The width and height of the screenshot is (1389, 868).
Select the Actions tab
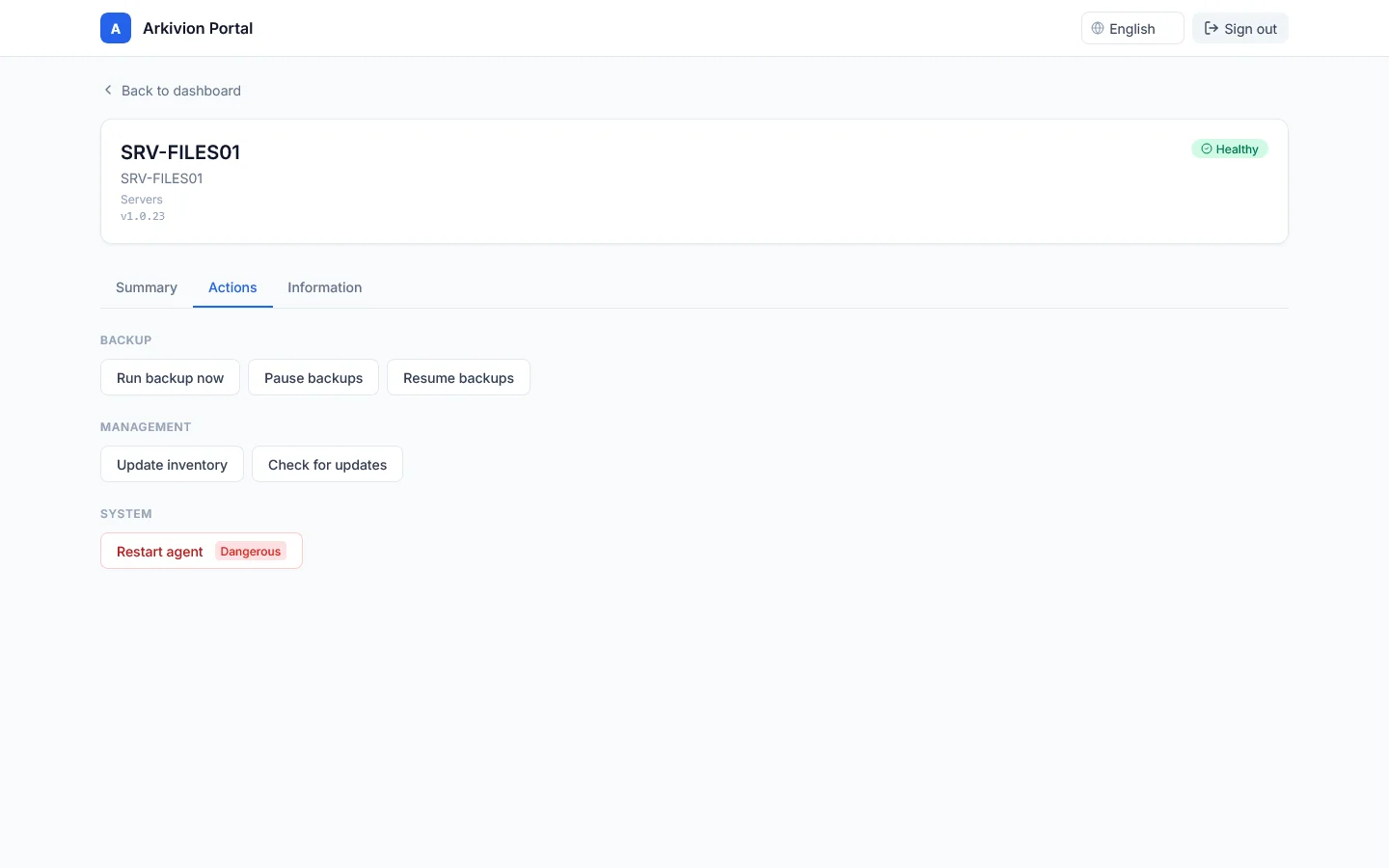(x=232, y=287)
